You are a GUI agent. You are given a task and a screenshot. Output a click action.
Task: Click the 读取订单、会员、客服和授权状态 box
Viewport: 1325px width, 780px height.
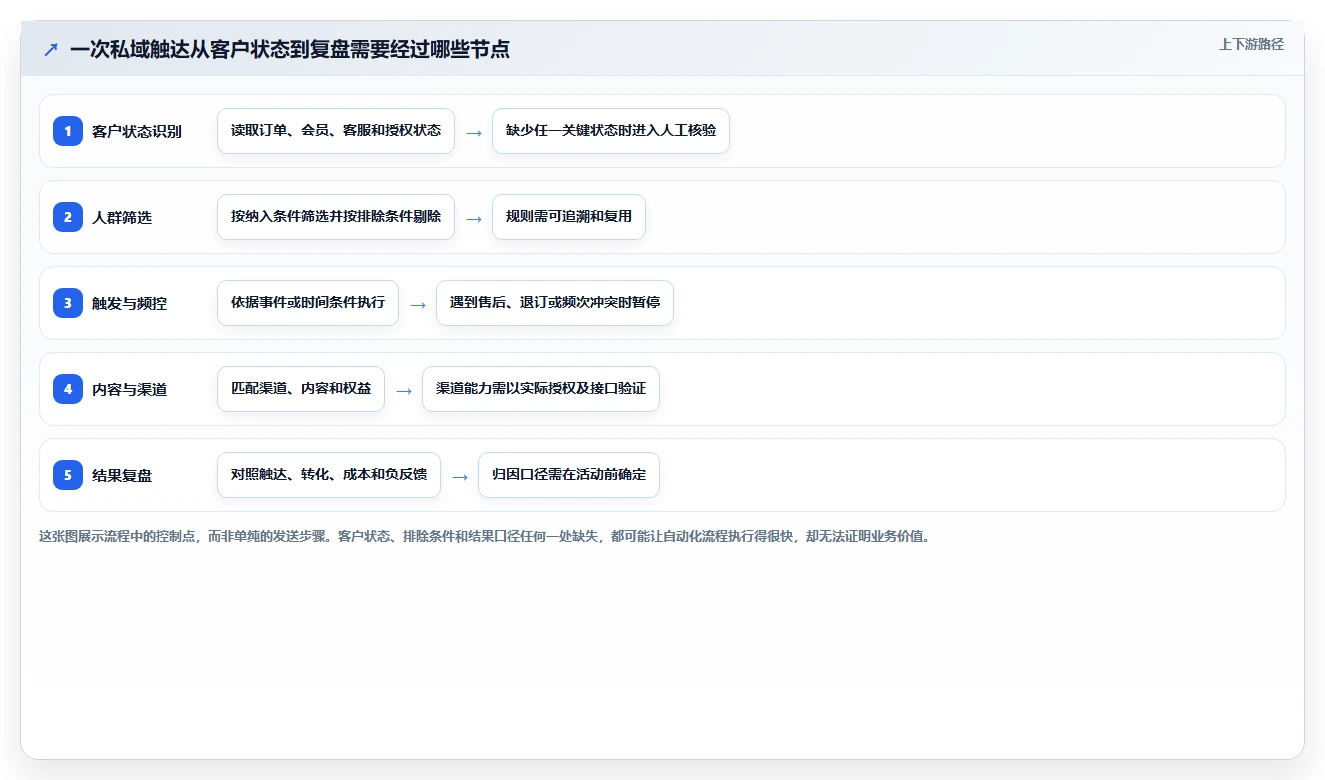pyautogui.click(x=336, y=131)
